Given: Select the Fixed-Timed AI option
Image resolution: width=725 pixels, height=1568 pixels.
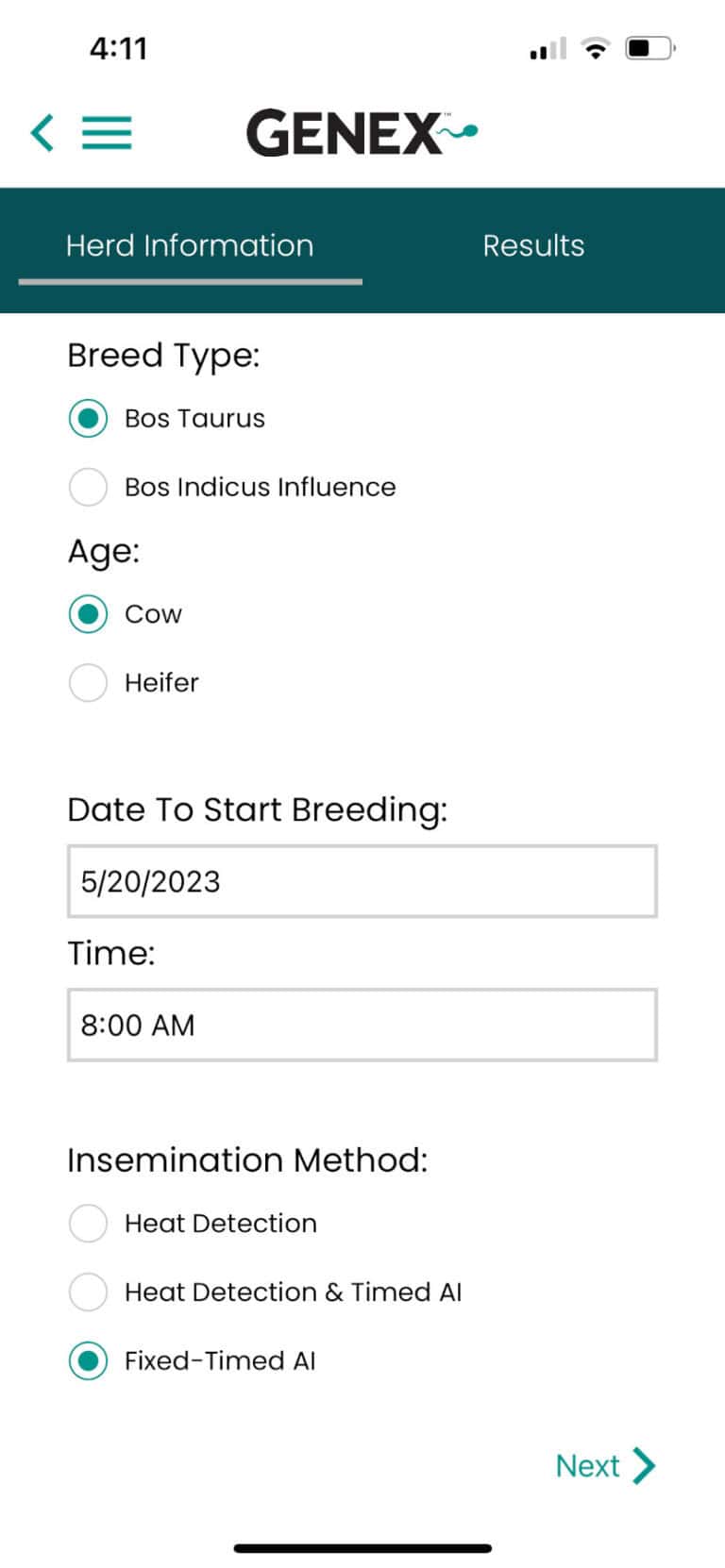Looking at the screenshot, I should point(88,1360).
